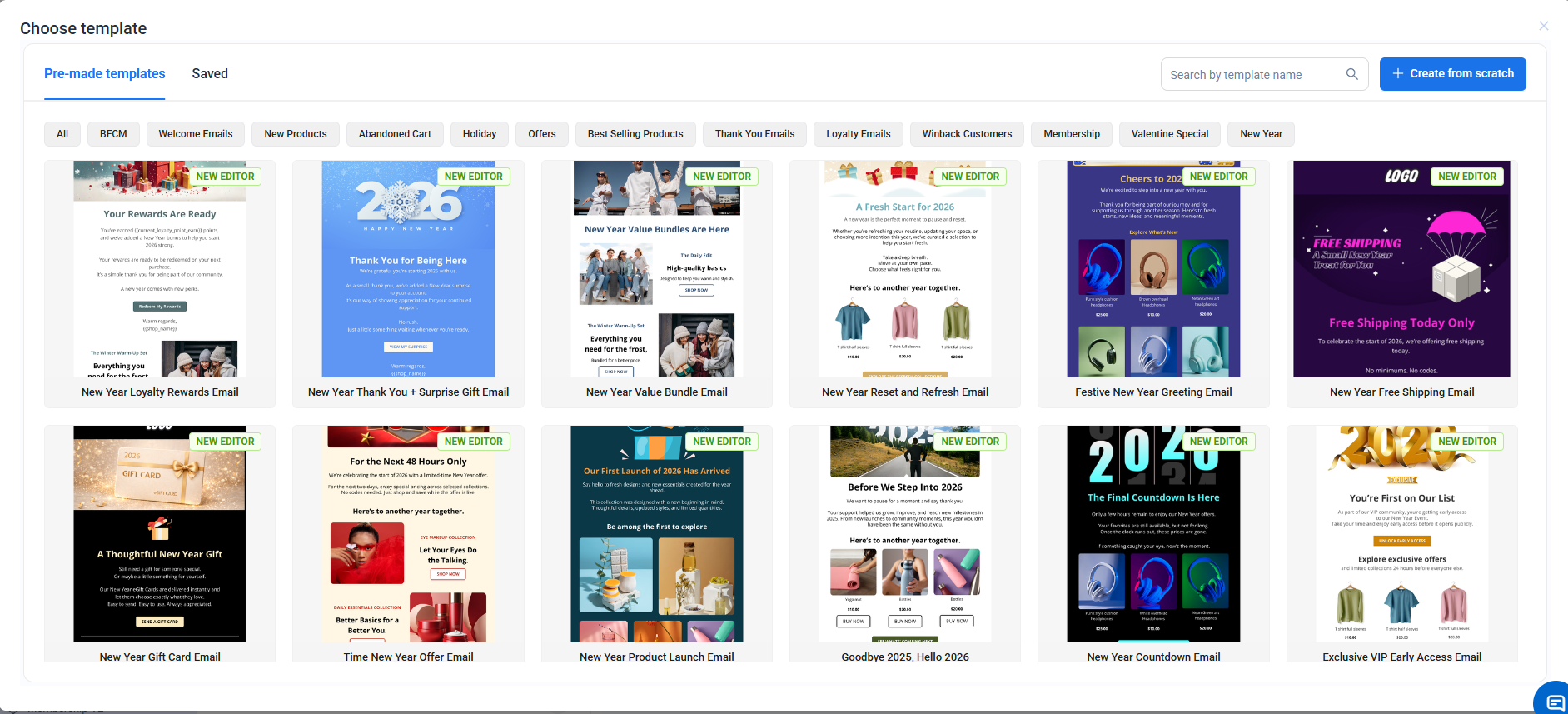
Task: Select the Pre-made templates tab
Action: pyautogui.click(x=105, y=74)
